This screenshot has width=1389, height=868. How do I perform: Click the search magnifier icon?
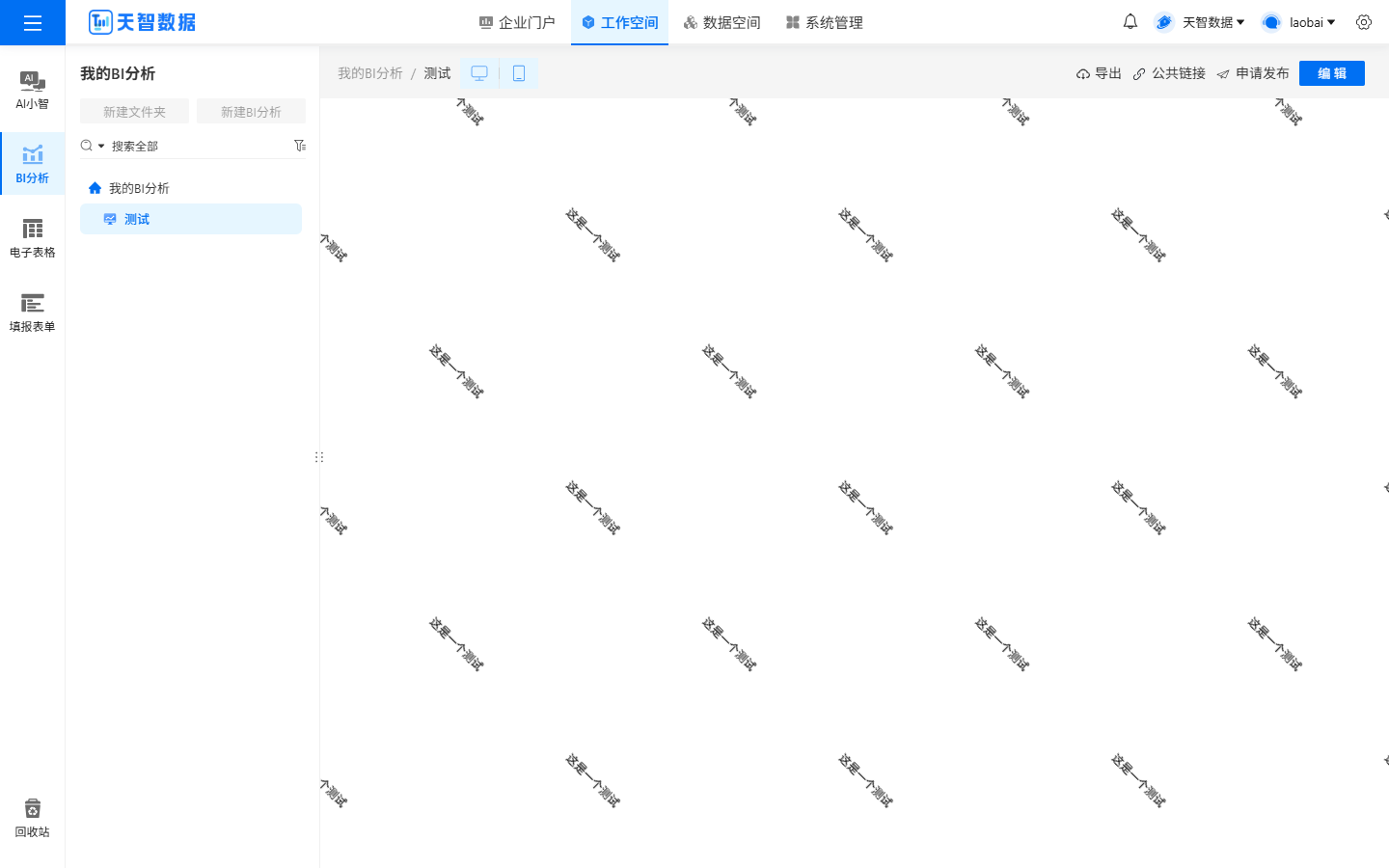(x=87, y=146)
